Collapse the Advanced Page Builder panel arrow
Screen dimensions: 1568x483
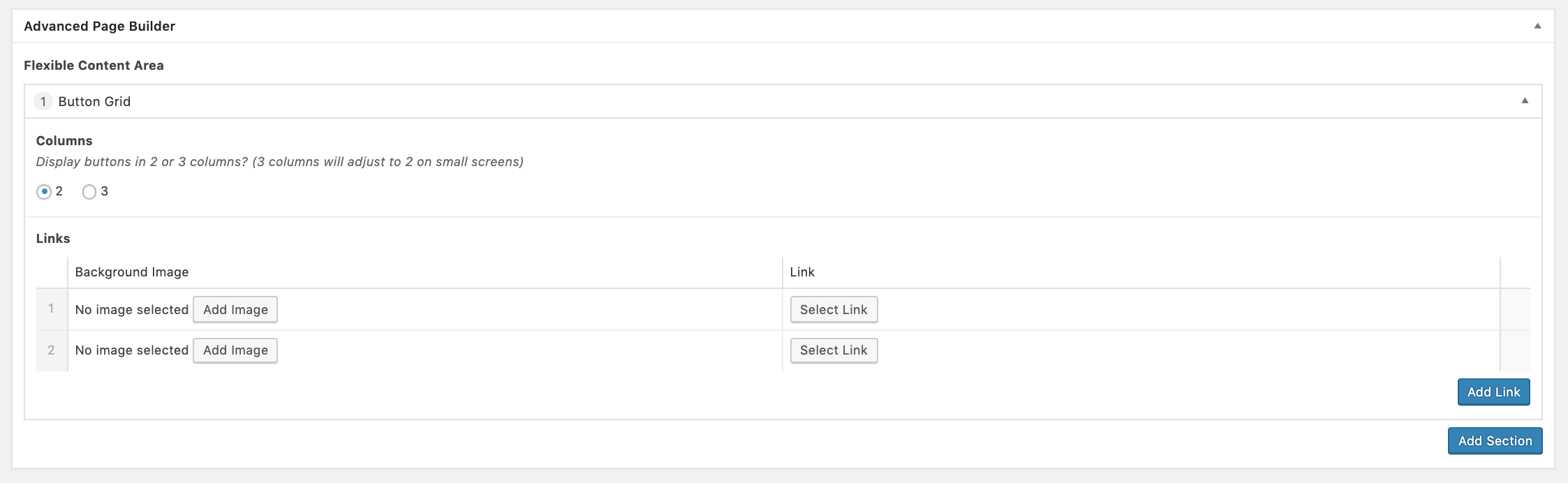tap(1537, 27)
